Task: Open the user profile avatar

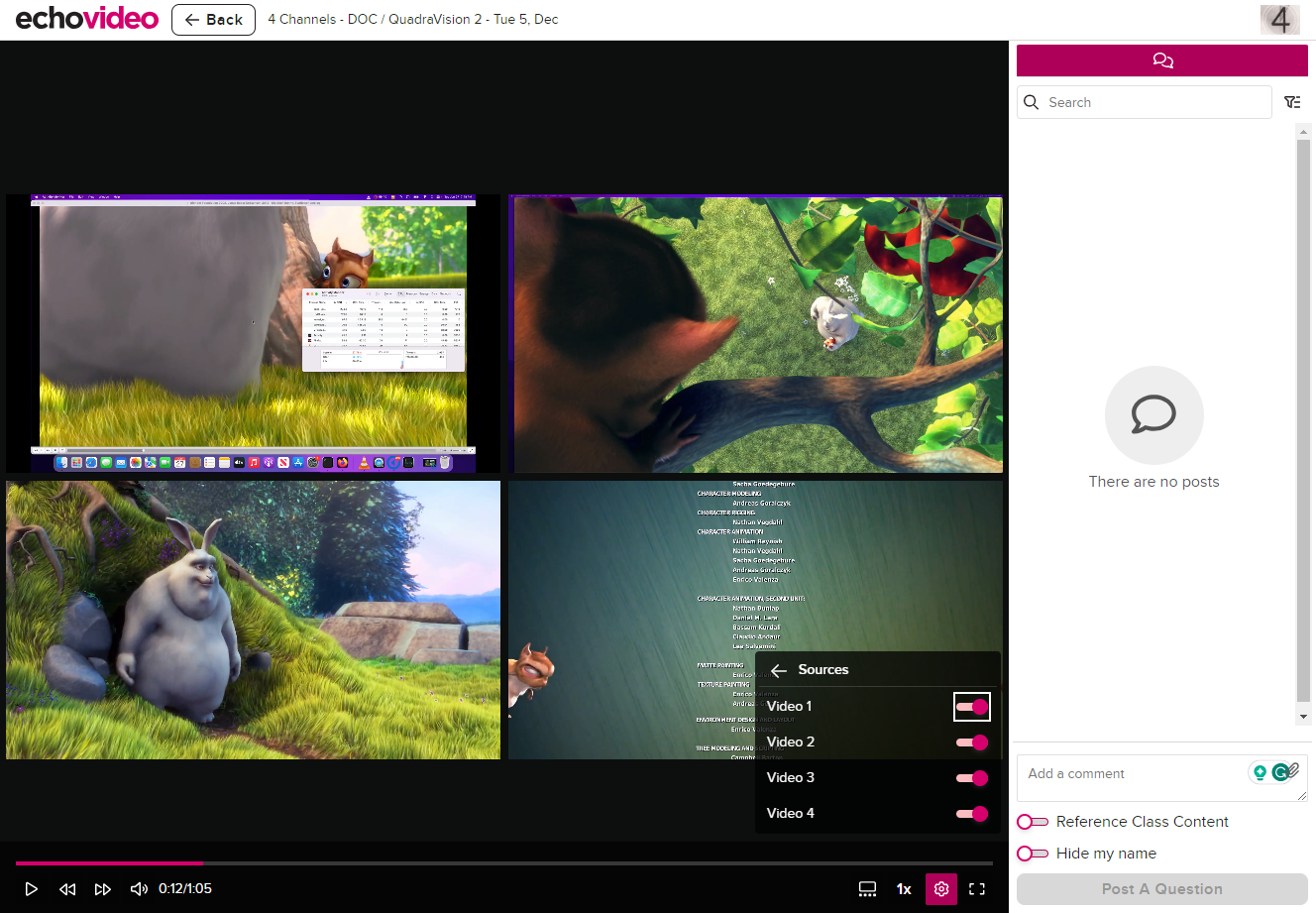Action: pyautogui.click(x=1280, y=20)
